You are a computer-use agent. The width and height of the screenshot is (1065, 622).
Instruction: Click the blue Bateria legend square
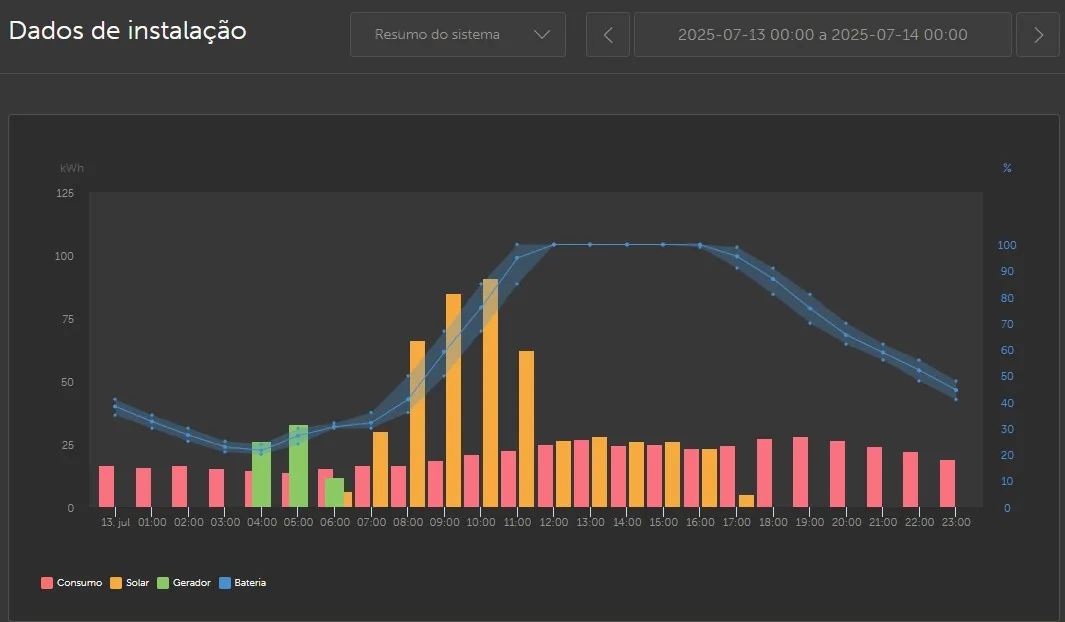point(225,582)
